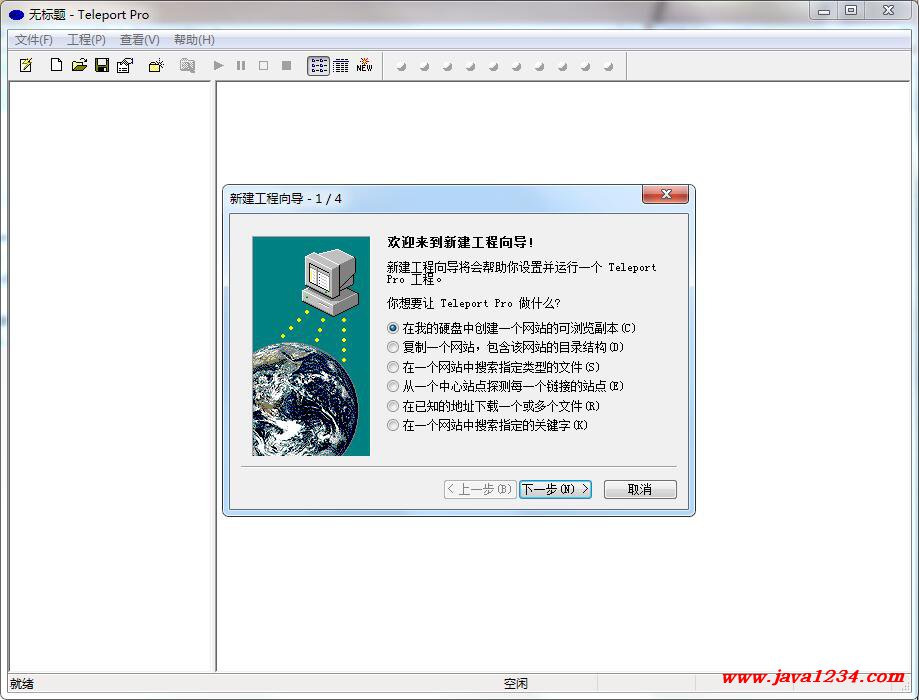The height and width of the screenshot is (700, 919).
Task: Launch the New Project Wizard toolbar icon
Action: pos(26,65)
